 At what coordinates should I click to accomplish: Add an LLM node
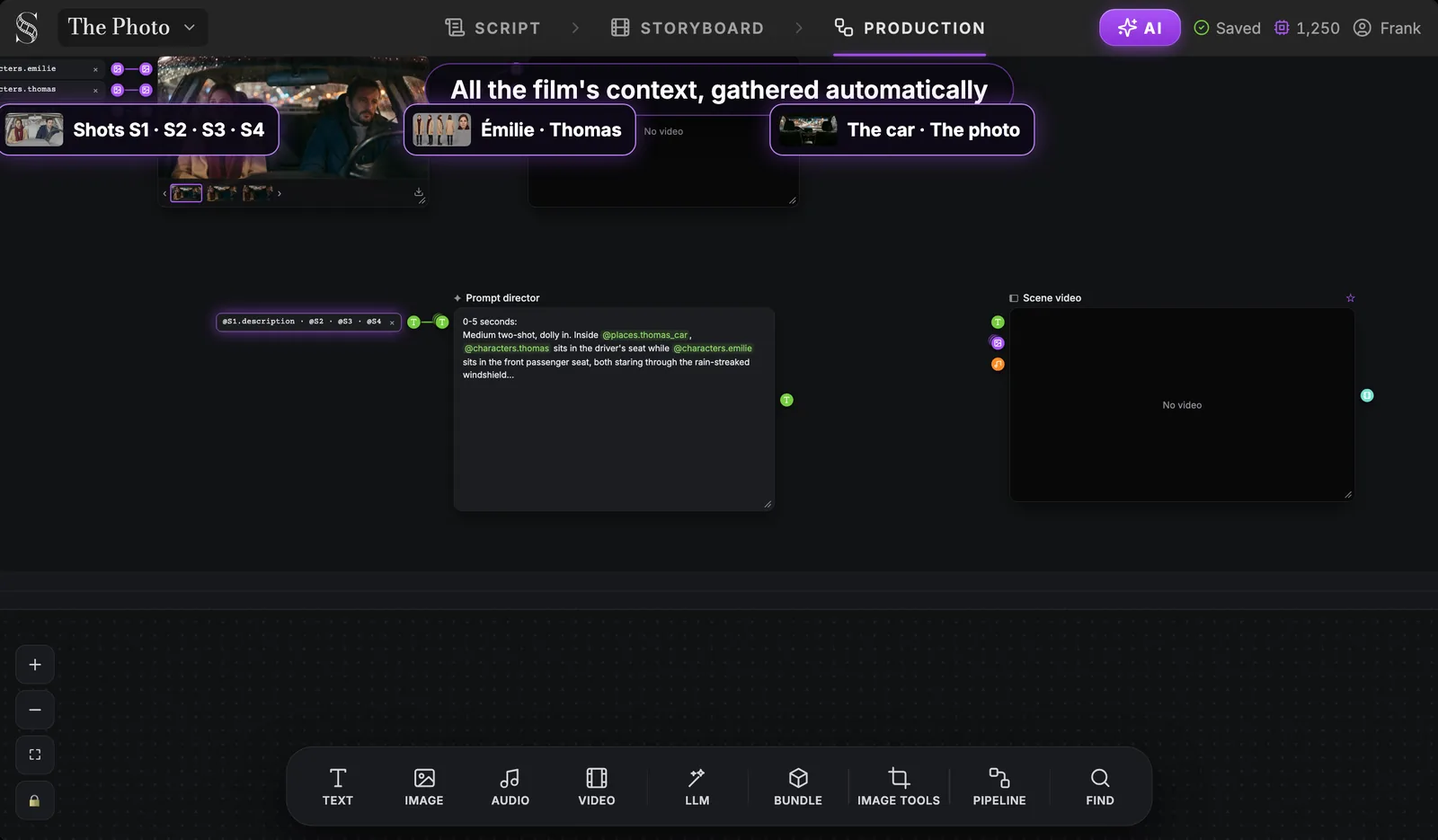coord(697,787)
